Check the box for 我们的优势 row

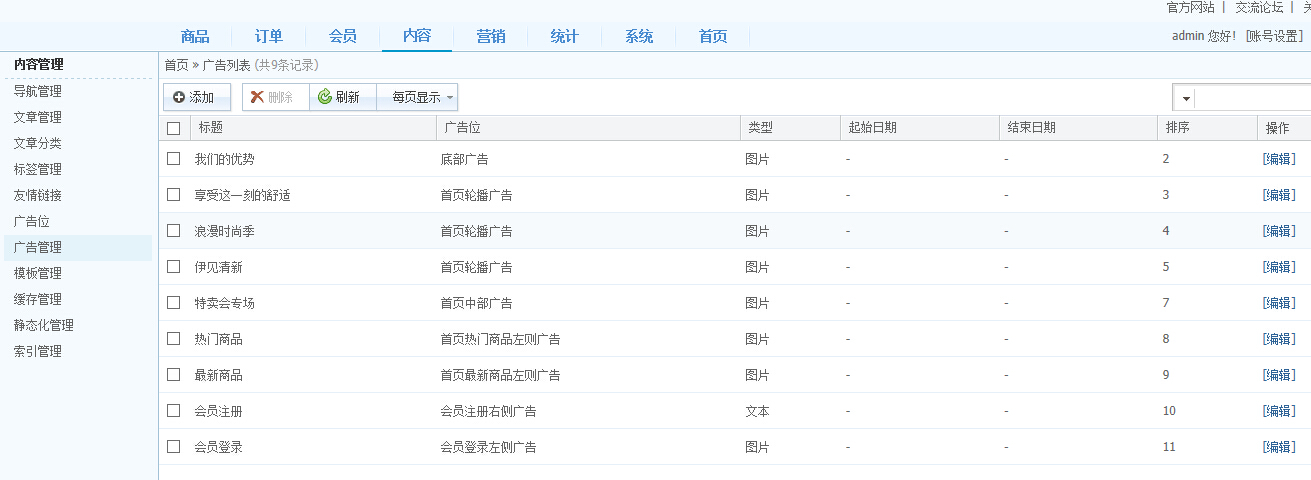(174, 158)
